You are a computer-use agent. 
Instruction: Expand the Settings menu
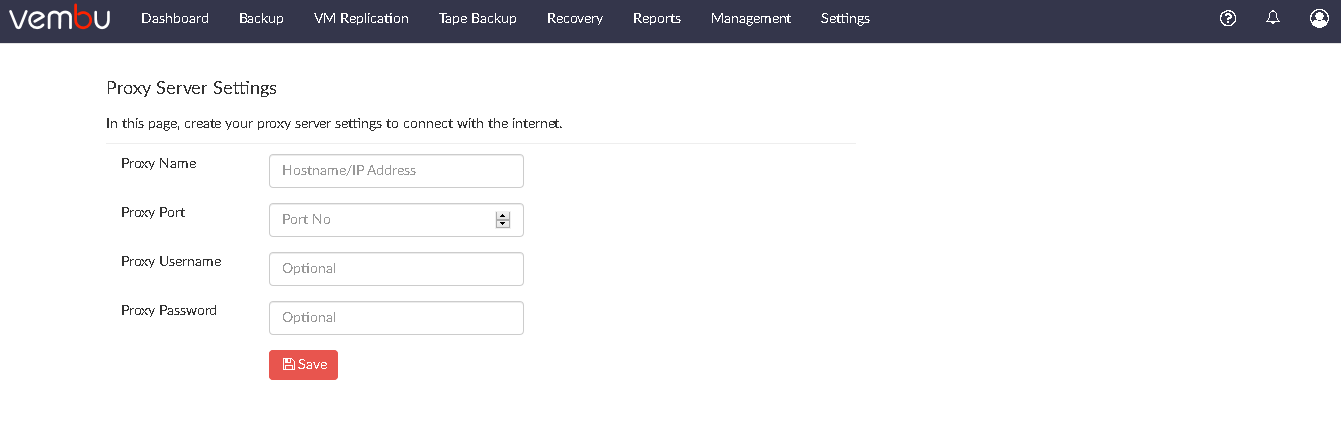(845, 18)
